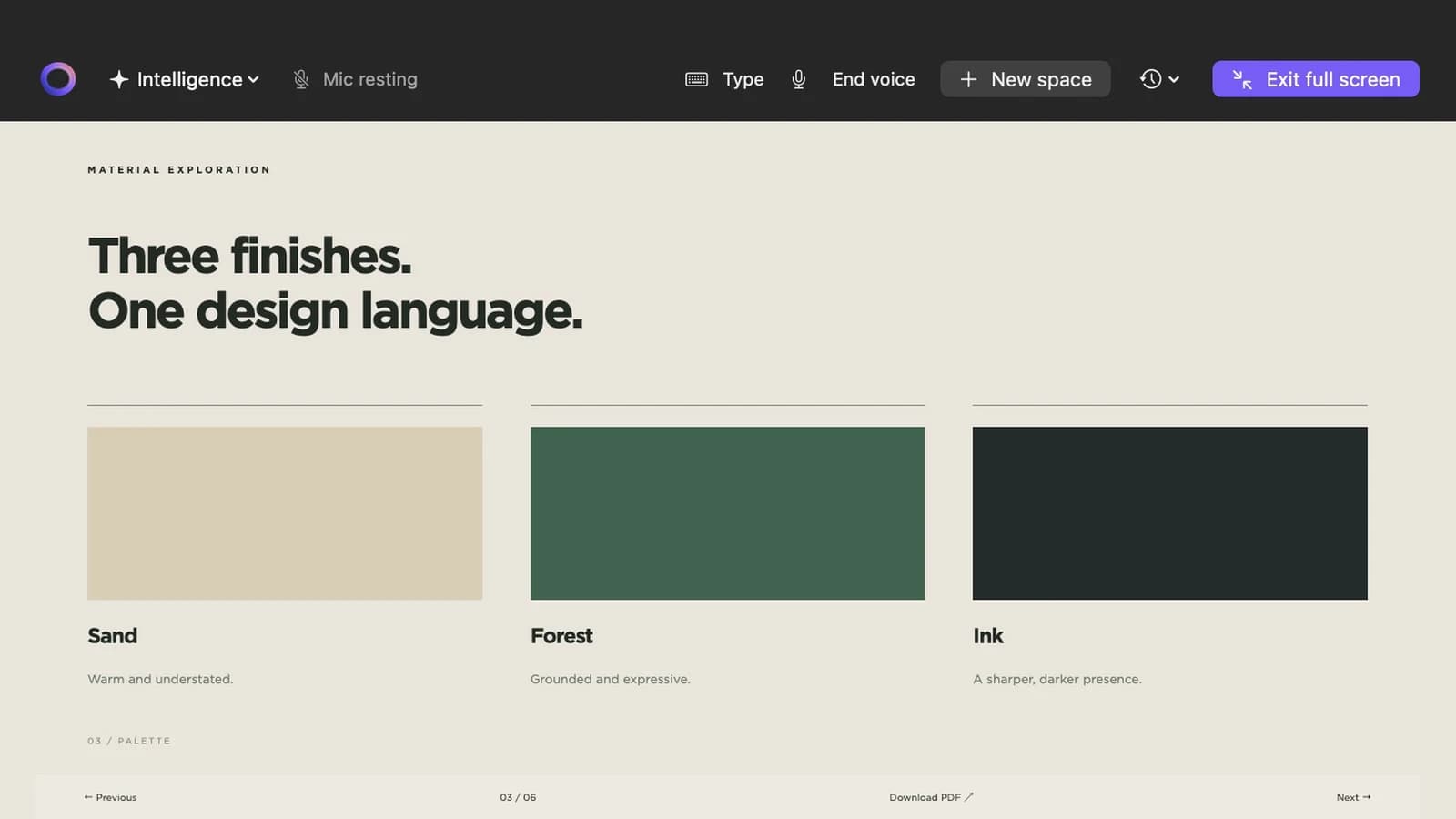Select the Sand color swatch
The width and height of the screenshot is (1456, 819).
pyautogui.click(x=285, y=513)
